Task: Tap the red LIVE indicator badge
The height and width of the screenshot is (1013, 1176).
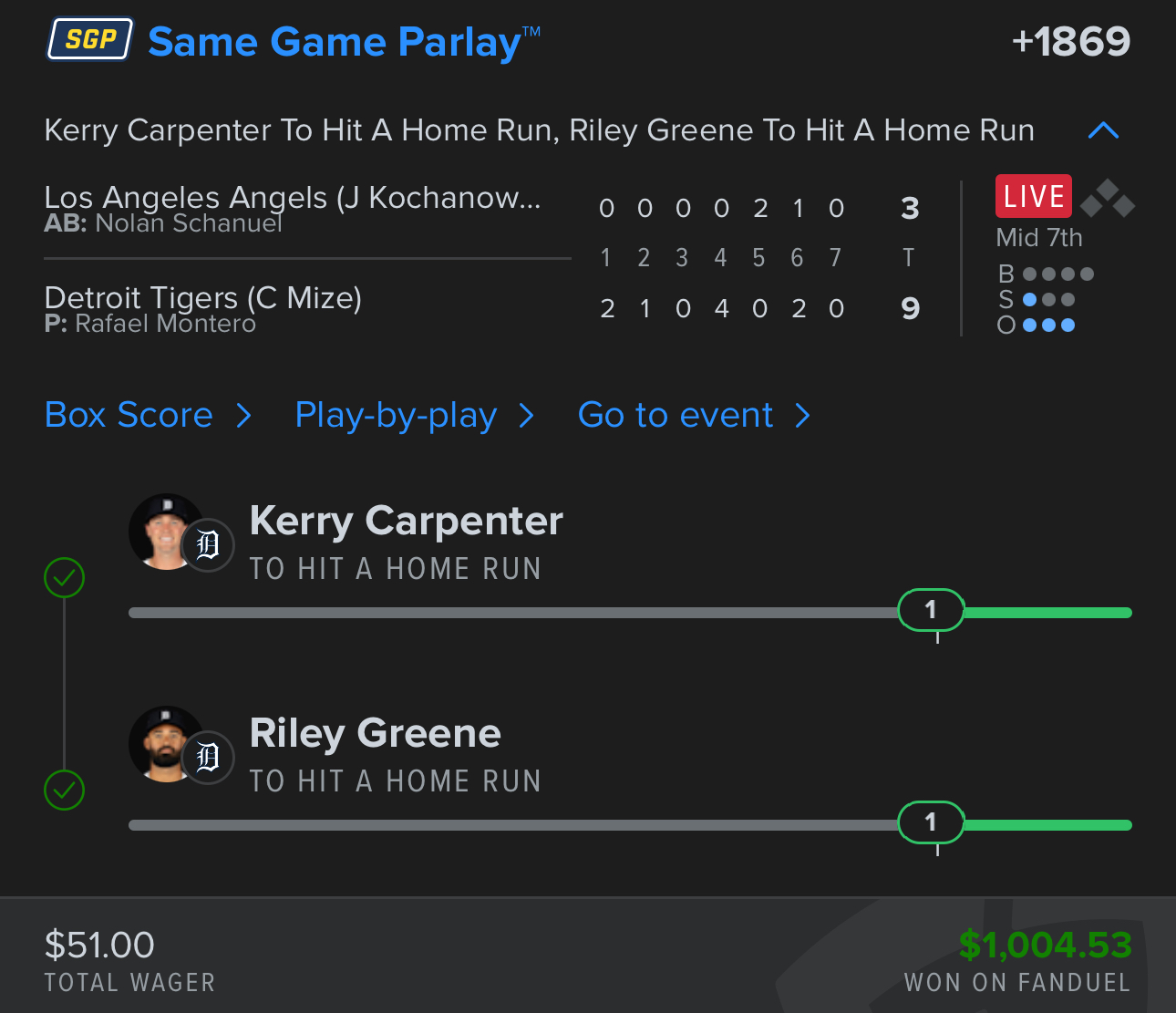Action: [1033, 196]
